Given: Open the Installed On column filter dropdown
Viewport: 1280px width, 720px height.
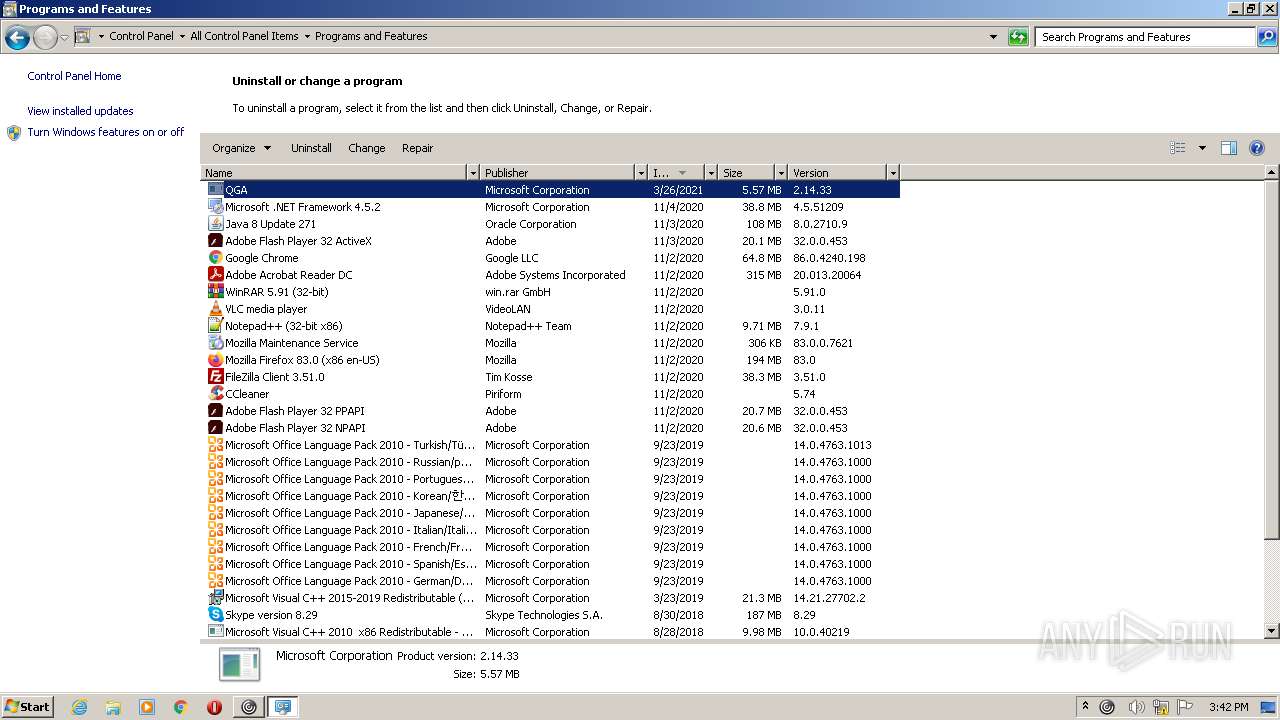Looking at the screenshot, I should pyautogui.click(x=711, y=173).
